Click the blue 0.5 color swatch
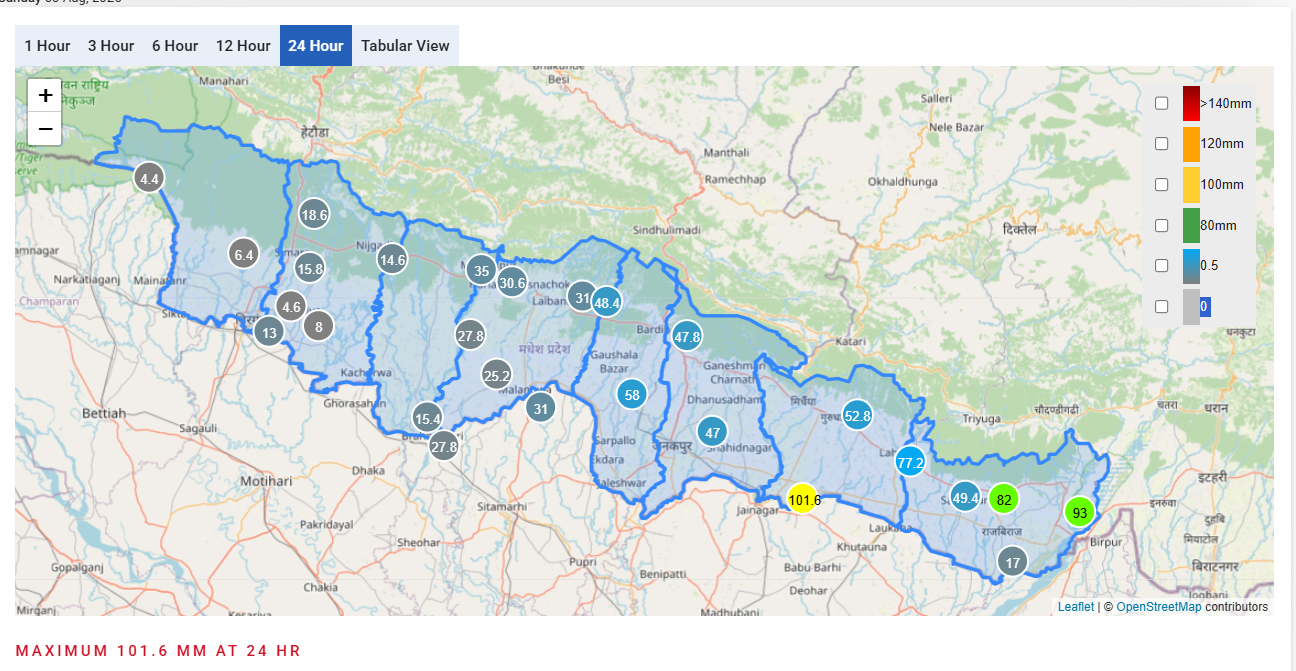This screenshot has width=1296, height=671. (1191, 266)
